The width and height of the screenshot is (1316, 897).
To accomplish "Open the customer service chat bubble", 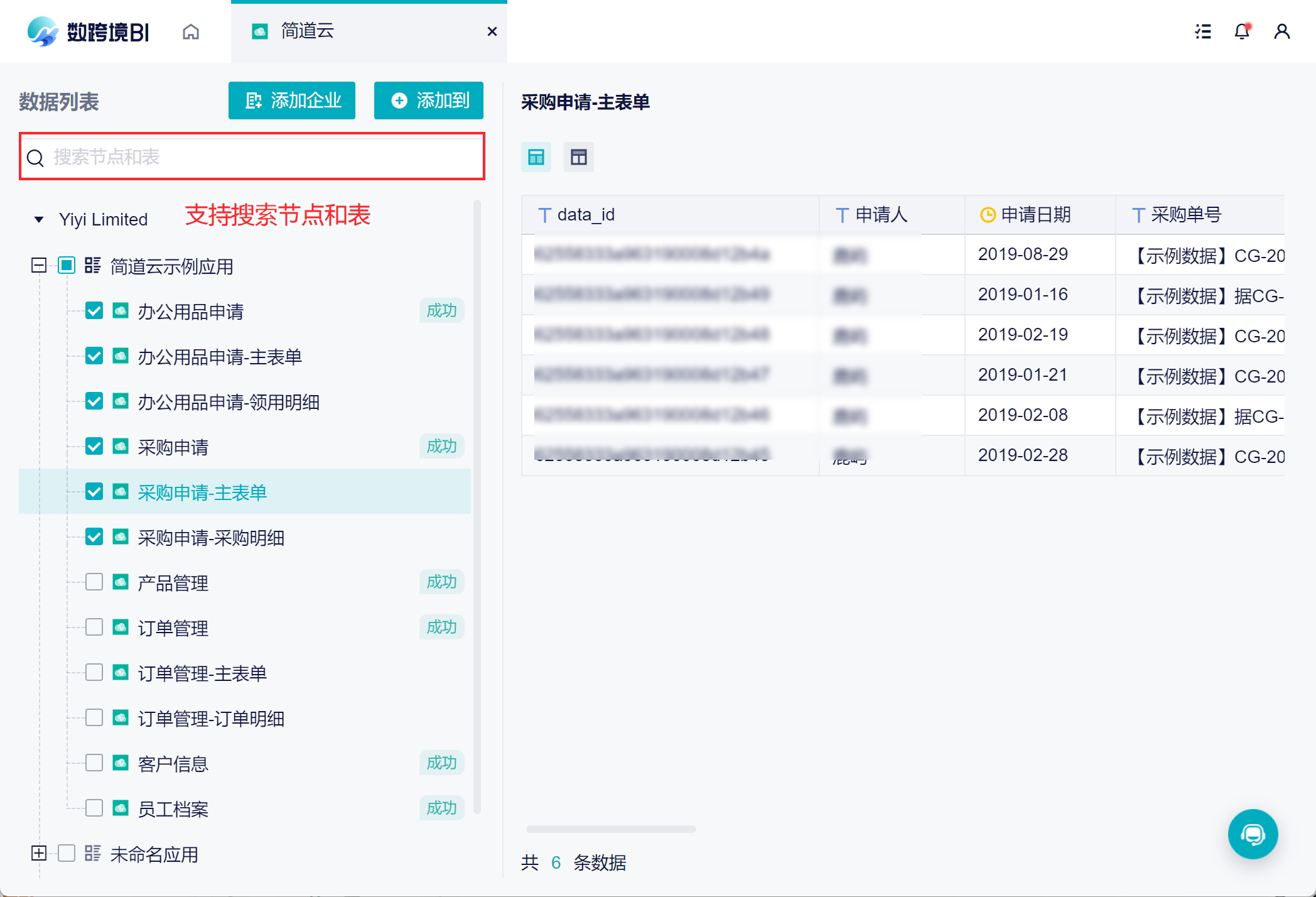I will [x=1253, y=834].
